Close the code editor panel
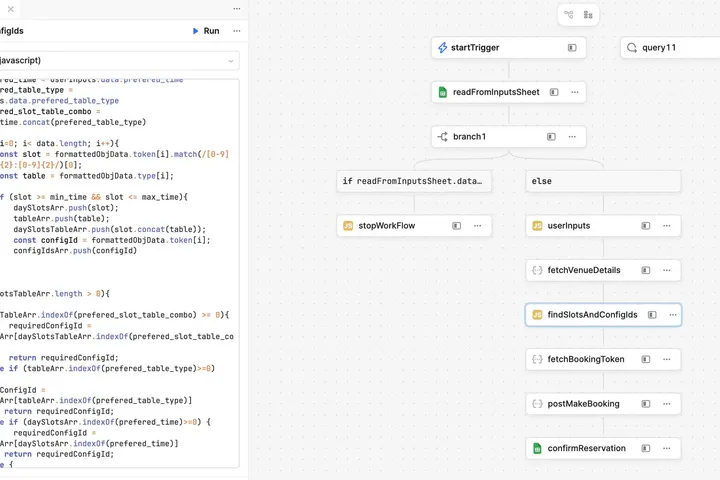This screenshot has height=480, width=720. (x=11, y=9)
